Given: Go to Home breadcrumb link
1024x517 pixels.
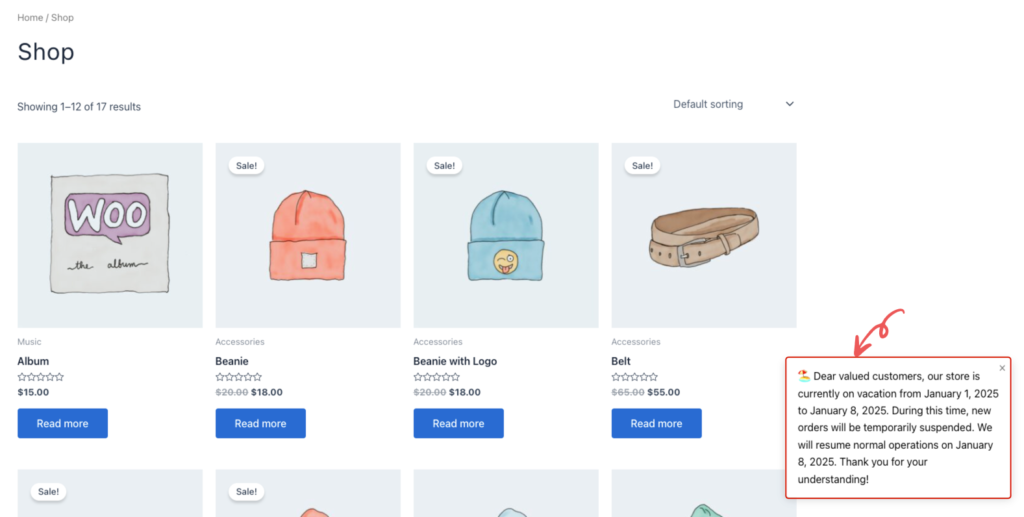Looking at the screenshot, I should pyautogui.click(x=30, y=18).
